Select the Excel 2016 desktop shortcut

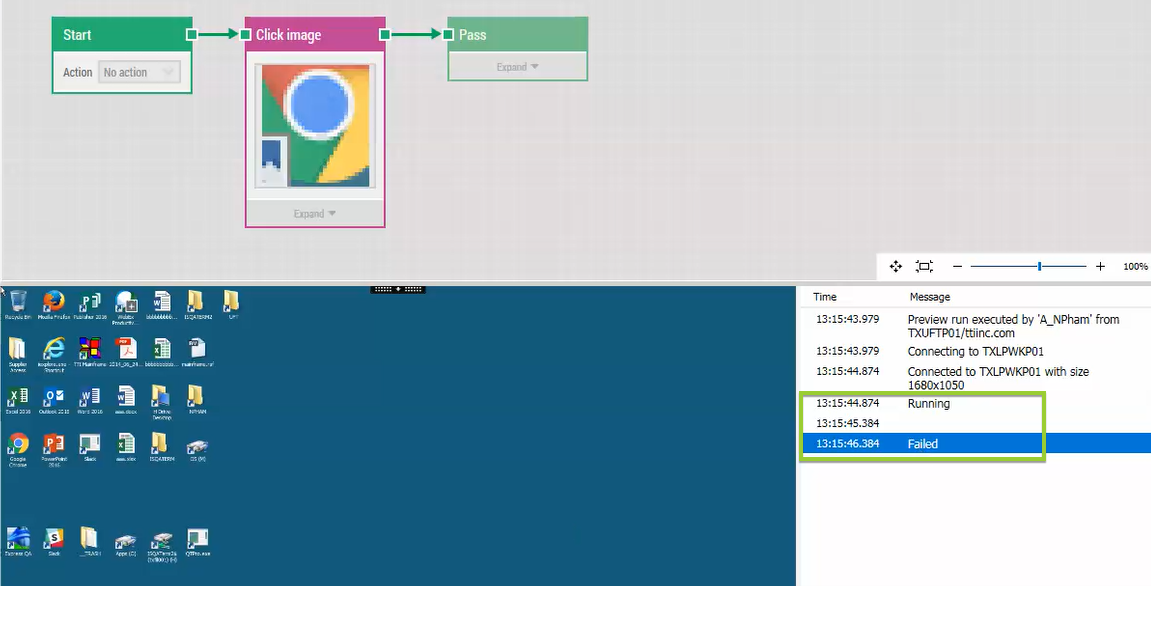point(18,401)
